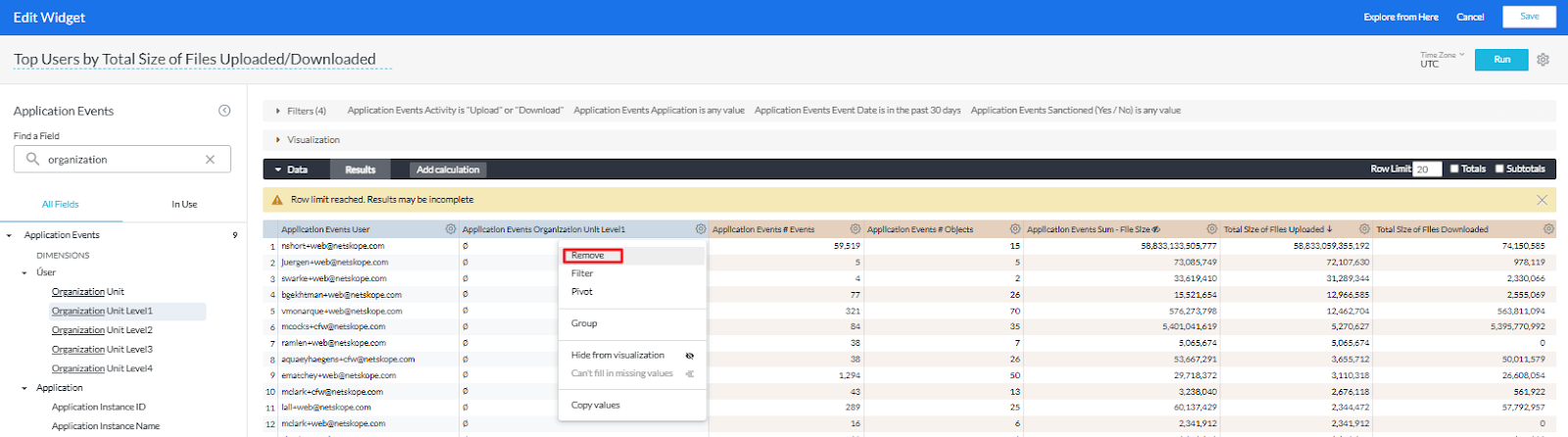Select the Application Instance ID field

pos(99,407)
